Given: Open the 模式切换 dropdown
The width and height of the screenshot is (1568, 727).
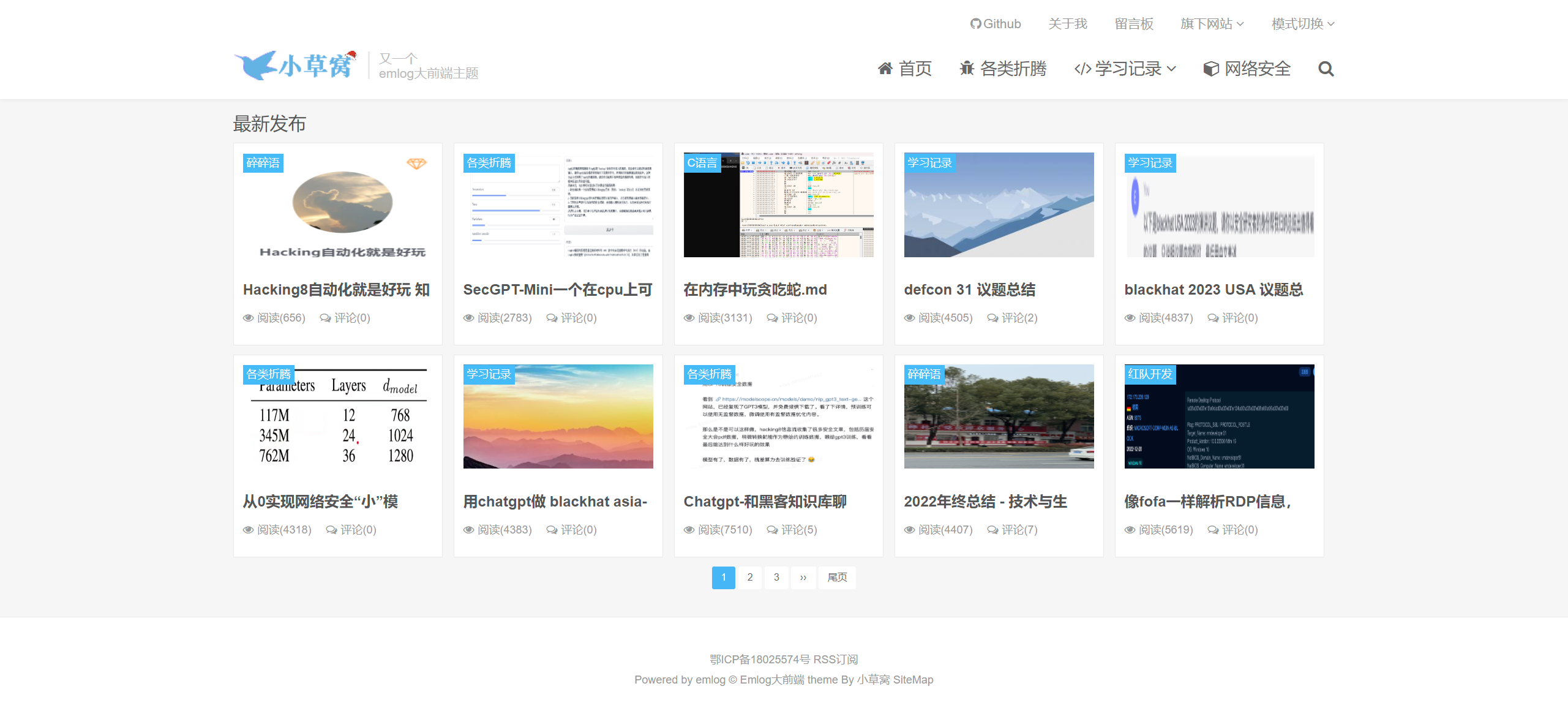Looking at the screenshot, I should pos(1302,24).
